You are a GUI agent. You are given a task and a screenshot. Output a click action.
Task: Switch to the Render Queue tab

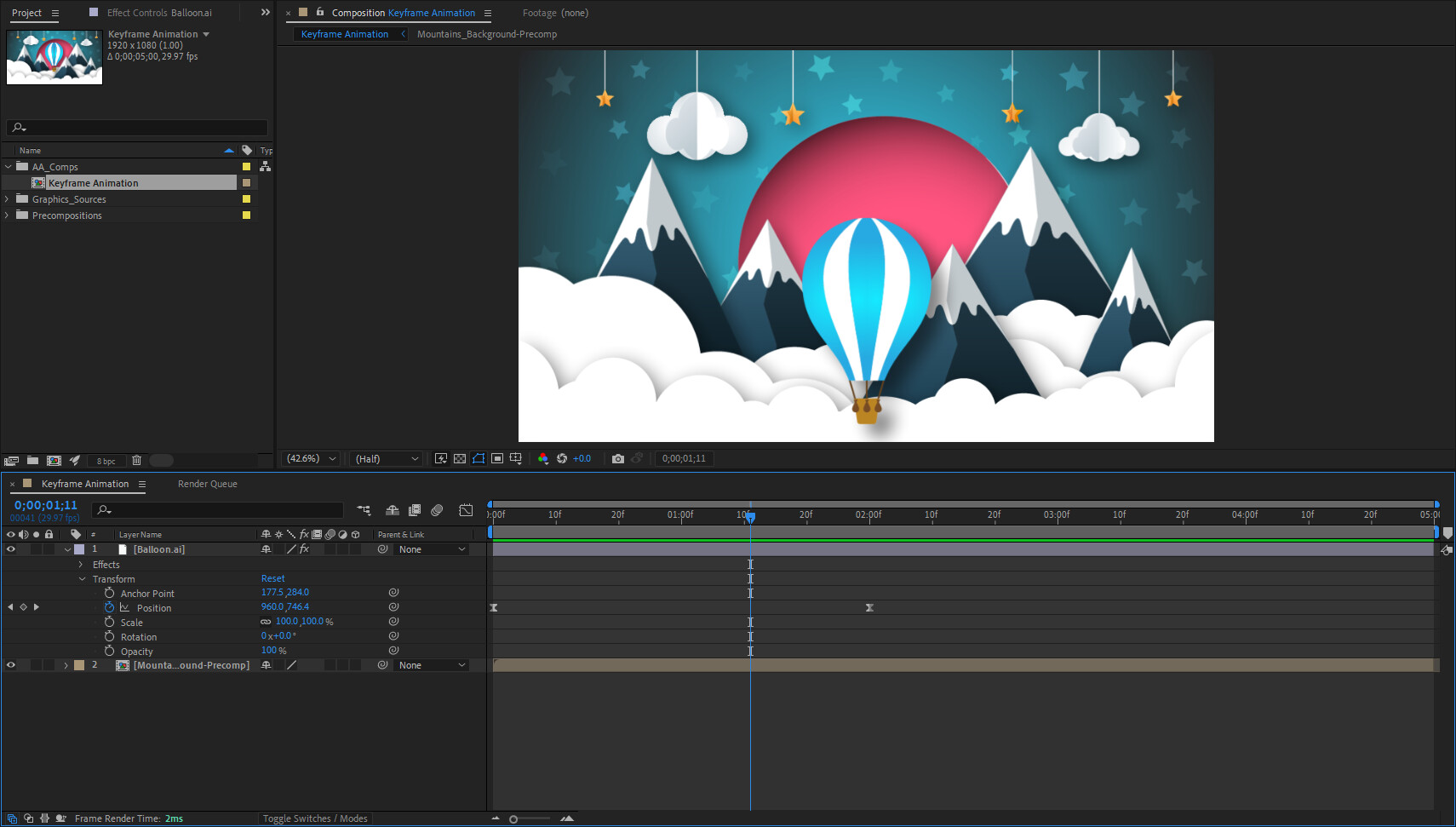(x=207, y=484)
